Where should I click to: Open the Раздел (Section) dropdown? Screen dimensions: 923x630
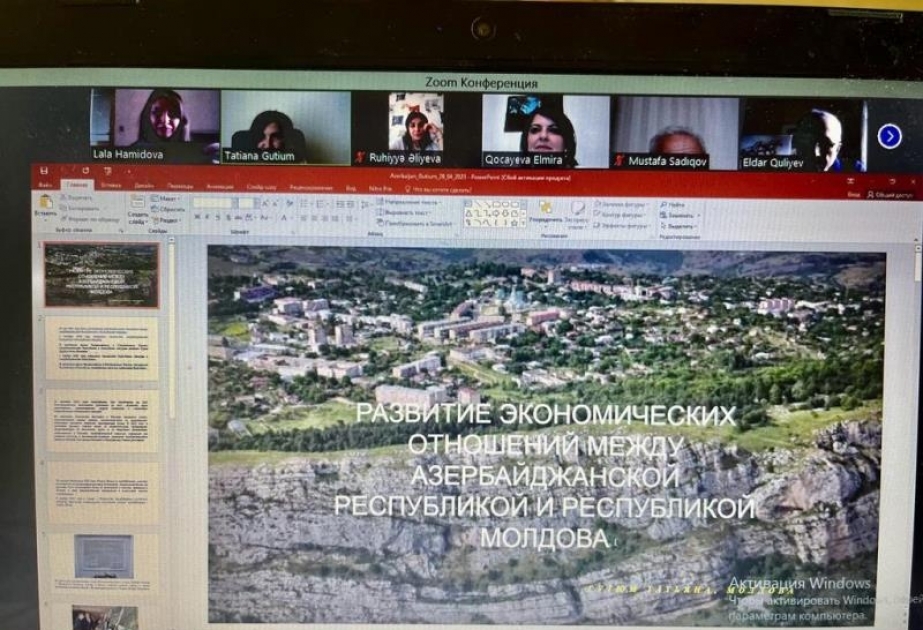point(167,220)
